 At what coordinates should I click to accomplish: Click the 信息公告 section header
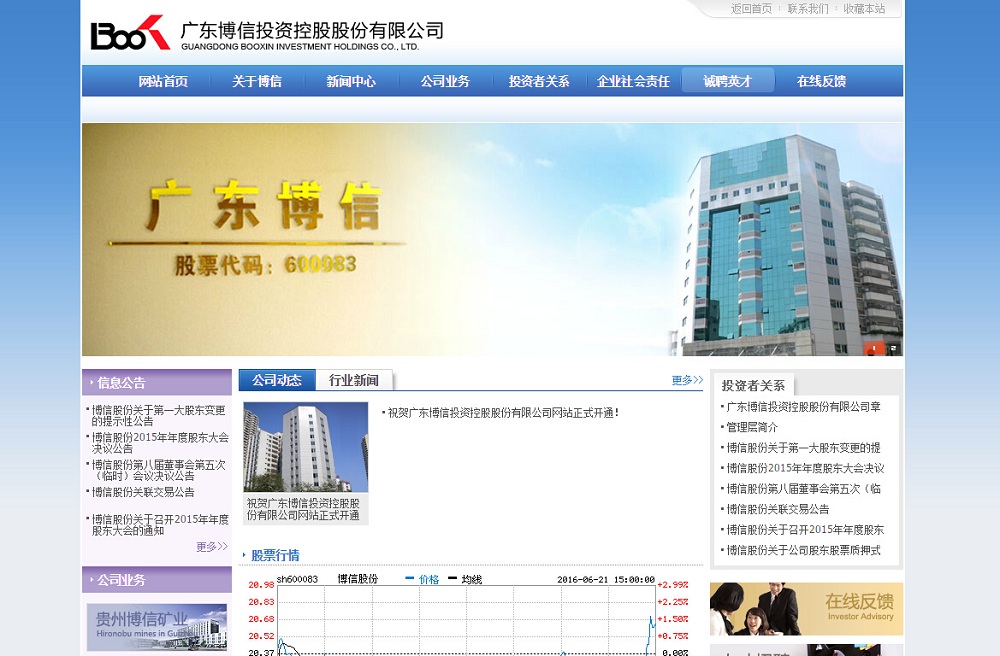tap(157, 383)
